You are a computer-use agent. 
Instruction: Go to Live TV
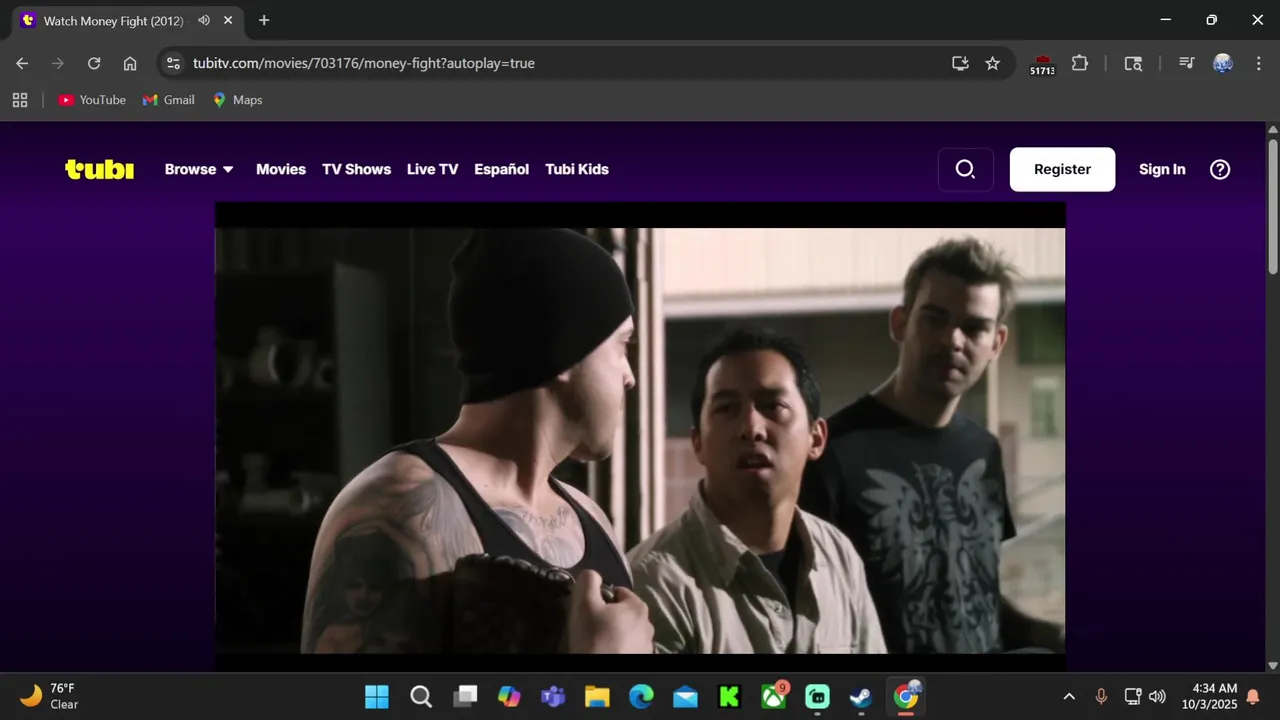point(432,169)
